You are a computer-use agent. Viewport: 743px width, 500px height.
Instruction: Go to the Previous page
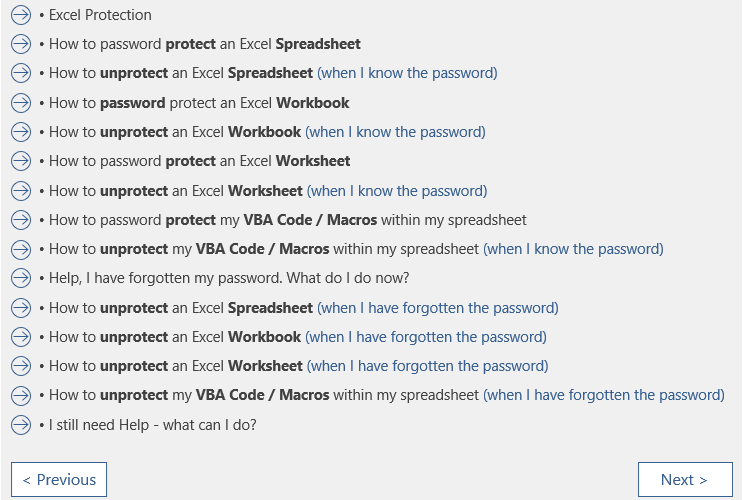coord(59,480)
